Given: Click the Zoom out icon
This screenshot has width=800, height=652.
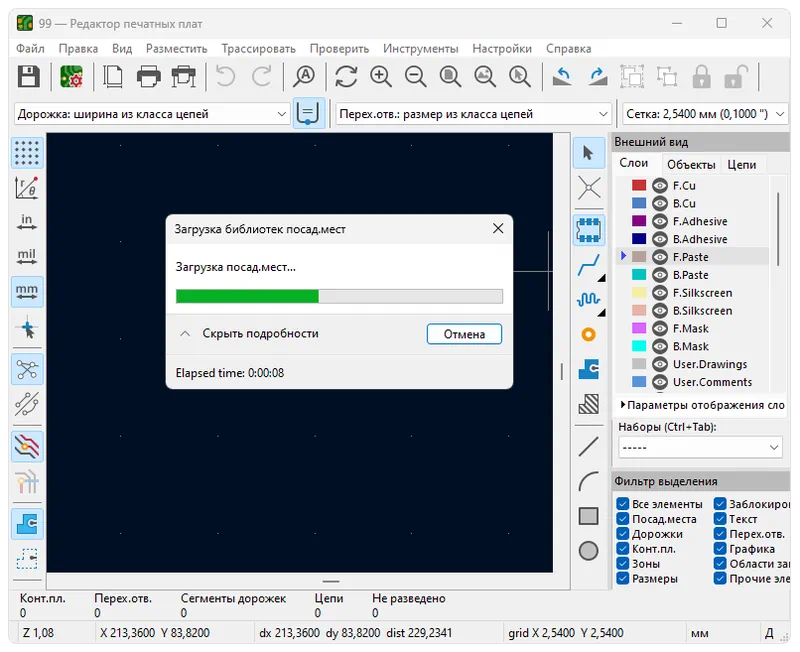Looking at the screenshot, I should click(416, 77).
